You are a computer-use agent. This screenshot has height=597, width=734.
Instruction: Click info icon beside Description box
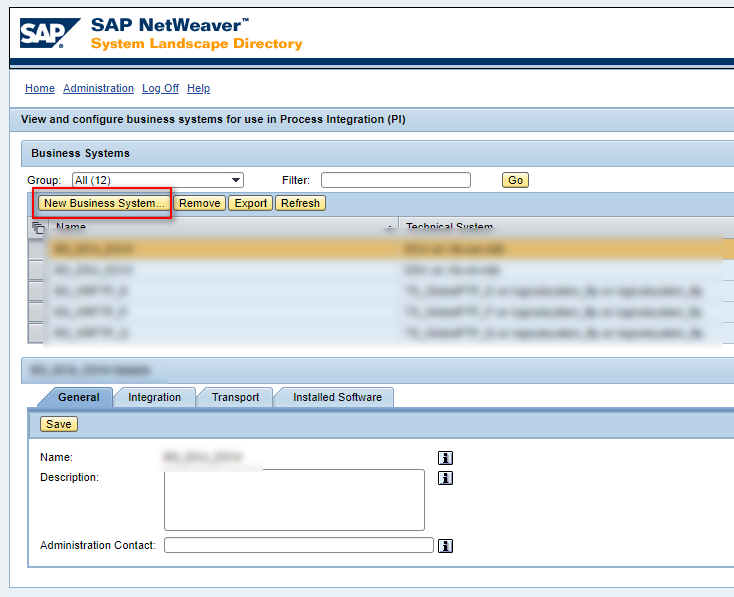[446, 478]
